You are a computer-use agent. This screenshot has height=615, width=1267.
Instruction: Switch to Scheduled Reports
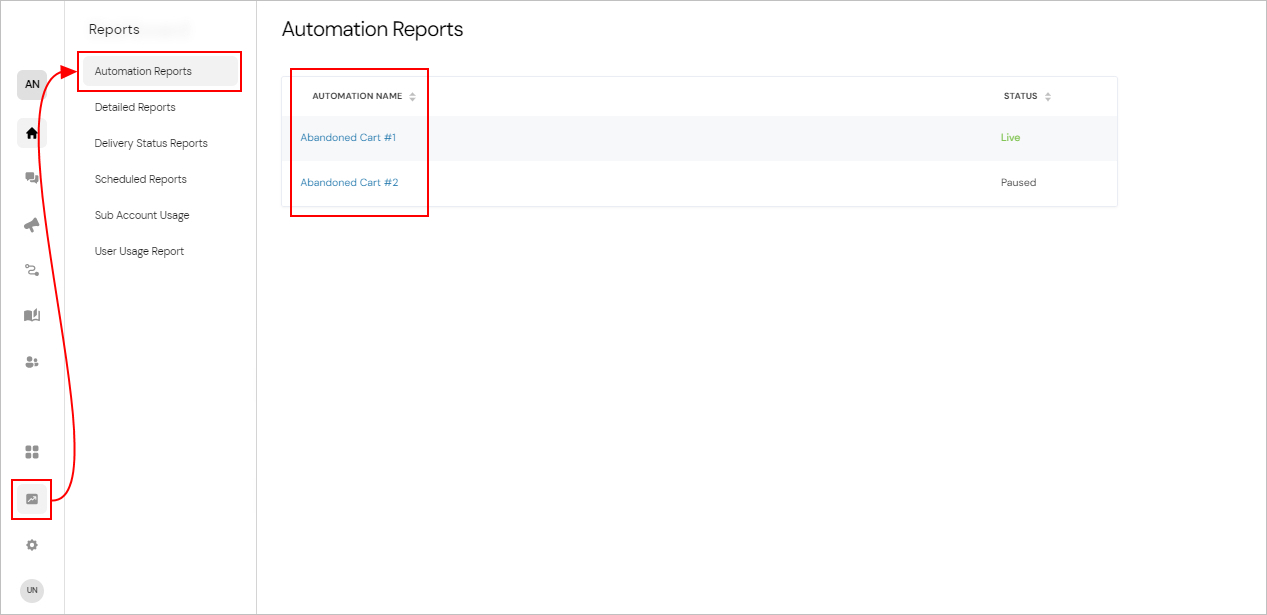(x=141, y=180)
